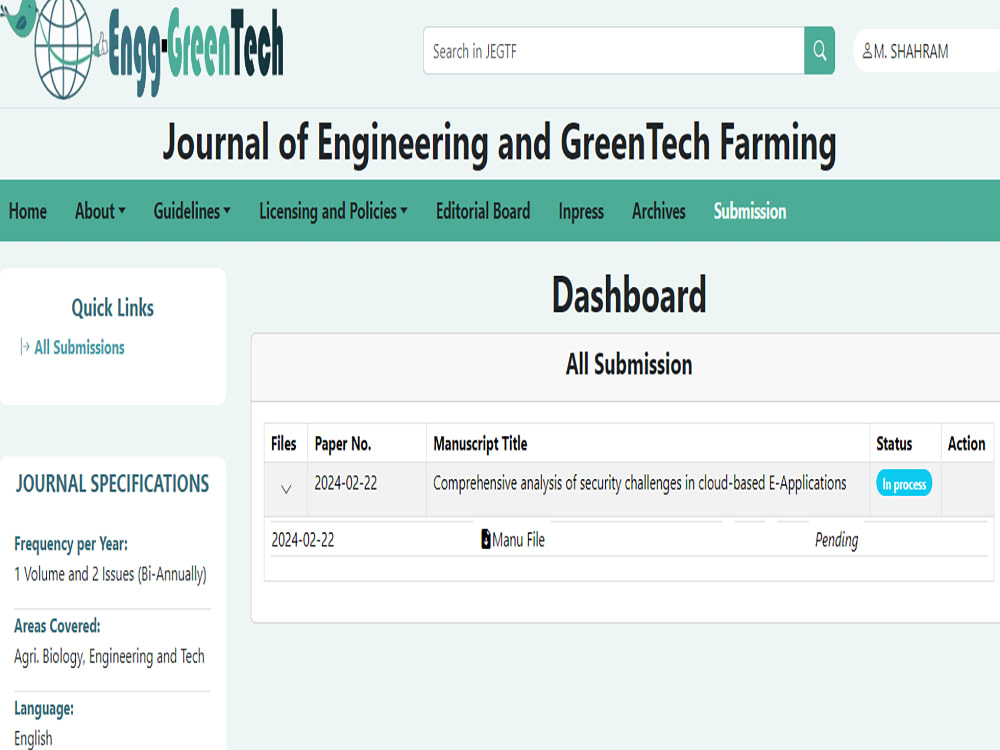The height and width of the screenshot is (750, 1000).
Task: Click the Search in JEGTF input field
Action: point(610,51)
